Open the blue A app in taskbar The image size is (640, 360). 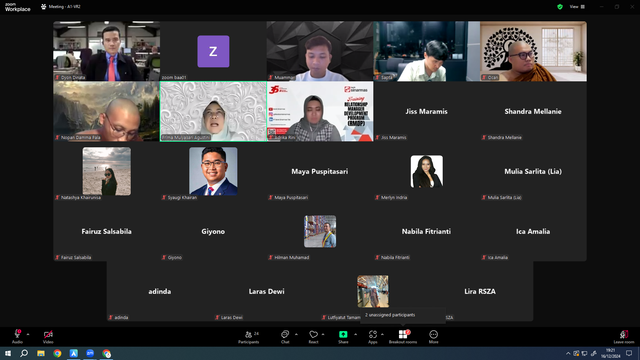click(73, 353)
